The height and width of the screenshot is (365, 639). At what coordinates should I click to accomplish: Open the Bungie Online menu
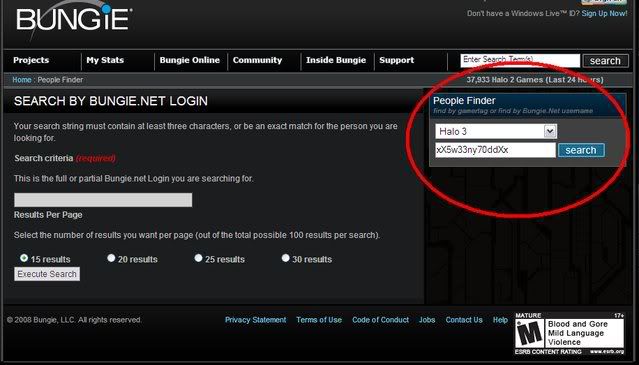click(x=189, y=60)
